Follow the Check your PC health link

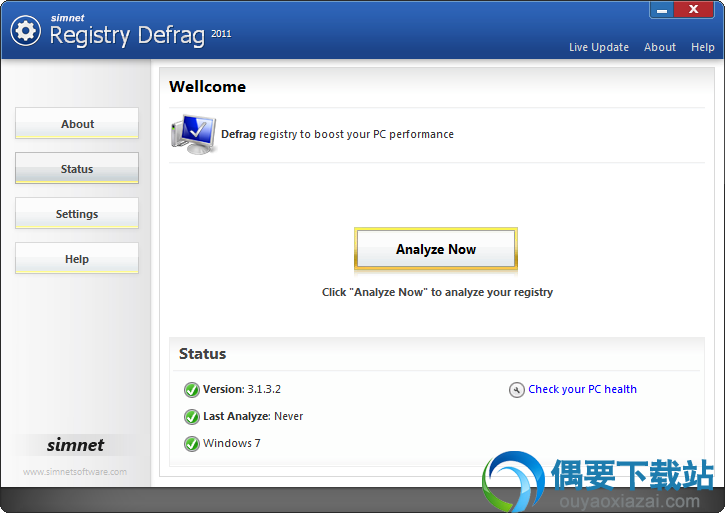coord(582,389)
